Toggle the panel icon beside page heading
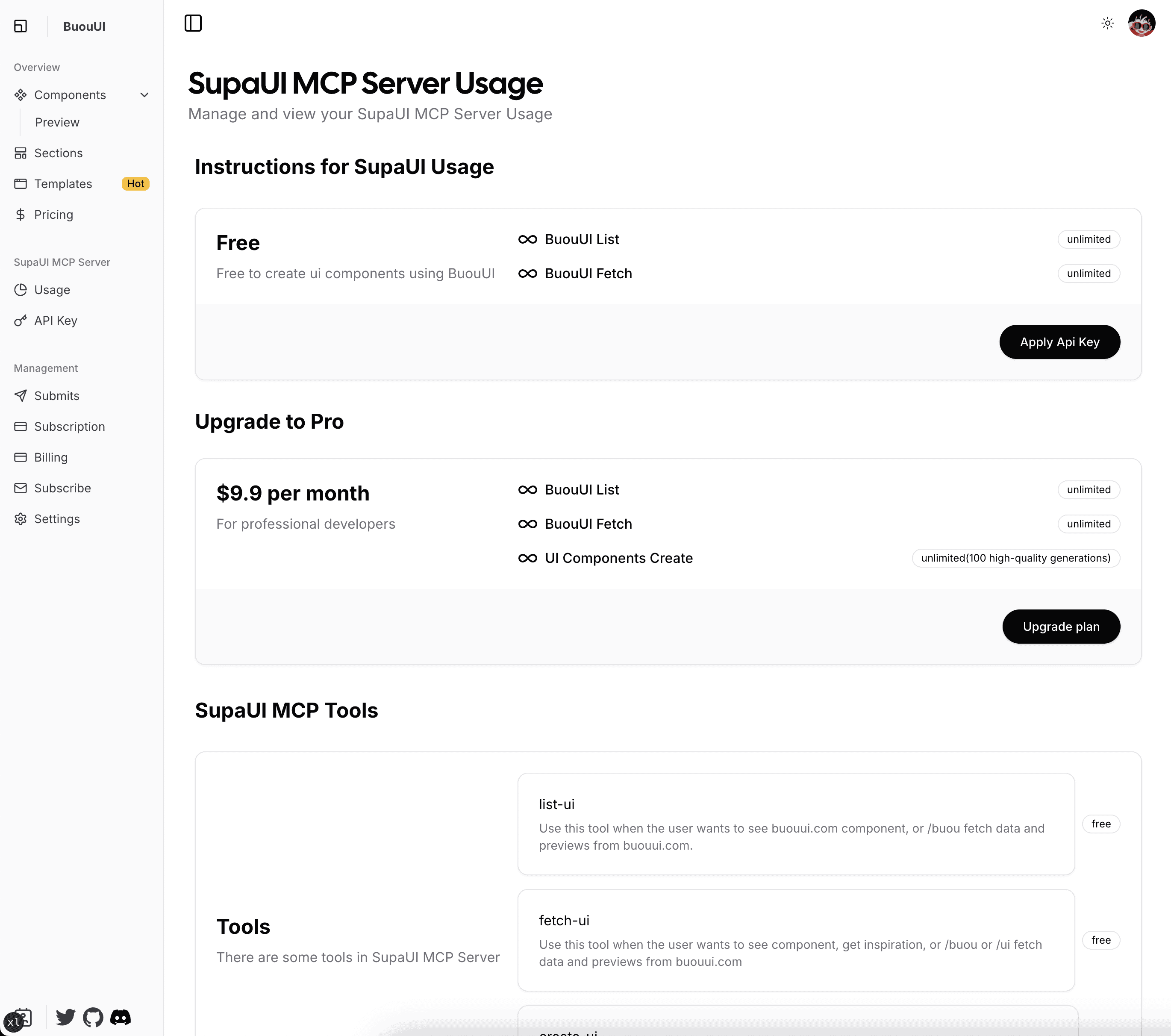1171x1036 pixels. coord(193,23)
